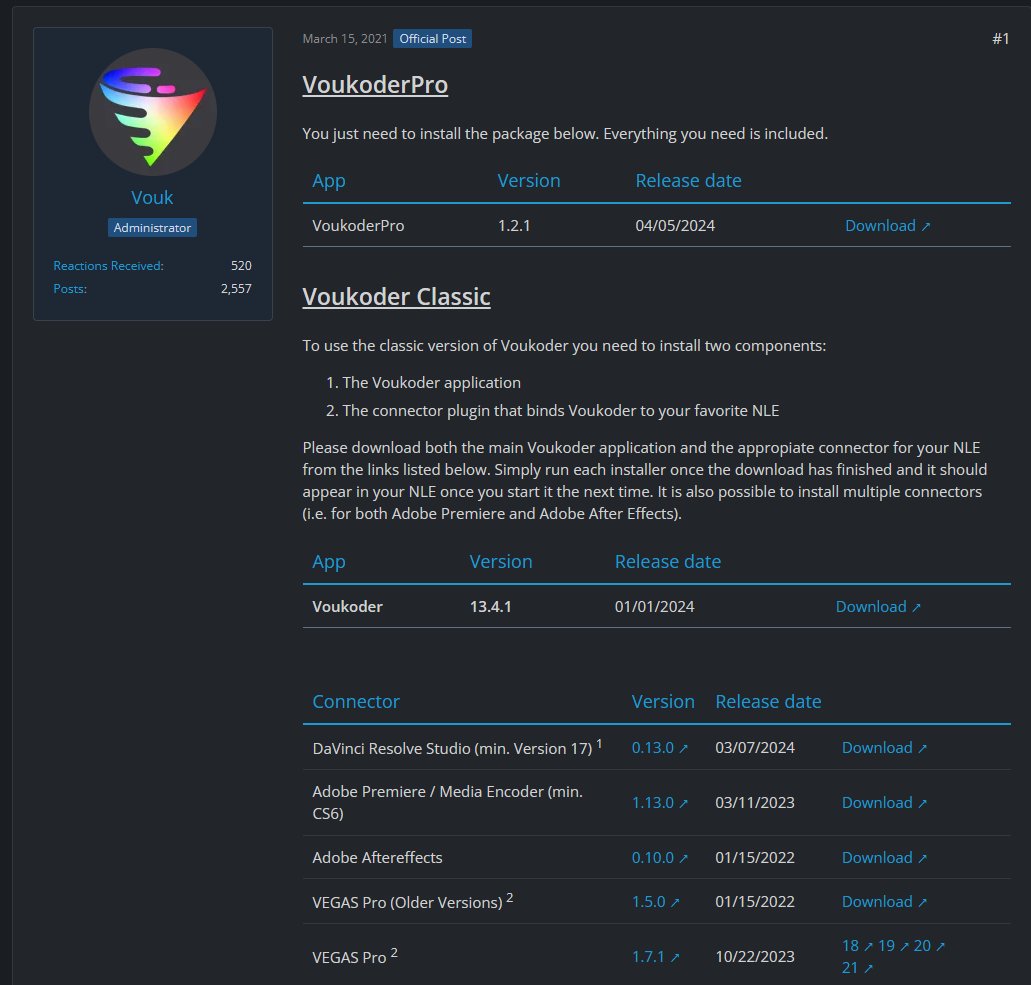Download Voukoder 13.4.1 application
This screenshot has height=985, width=1031.
click(x=878, y=606)
